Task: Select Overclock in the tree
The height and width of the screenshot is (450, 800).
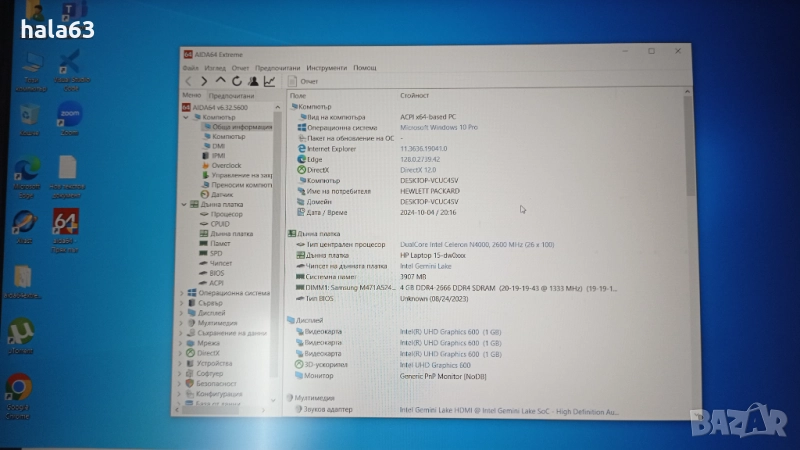Action: 226,165
